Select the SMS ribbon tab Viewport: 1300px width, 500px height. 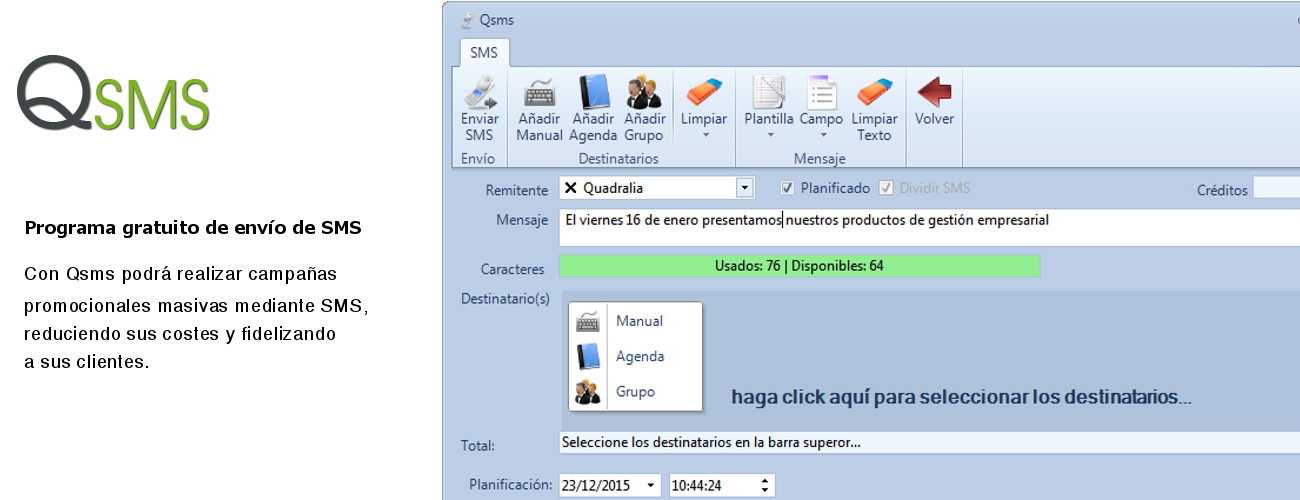point(483,52)
